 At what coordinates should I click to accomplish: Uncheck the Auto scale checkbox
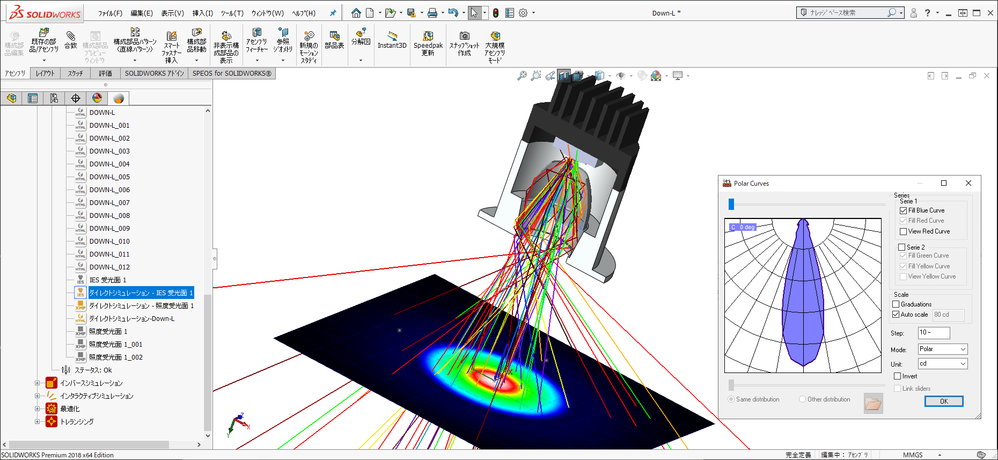[x=897, y=314]
